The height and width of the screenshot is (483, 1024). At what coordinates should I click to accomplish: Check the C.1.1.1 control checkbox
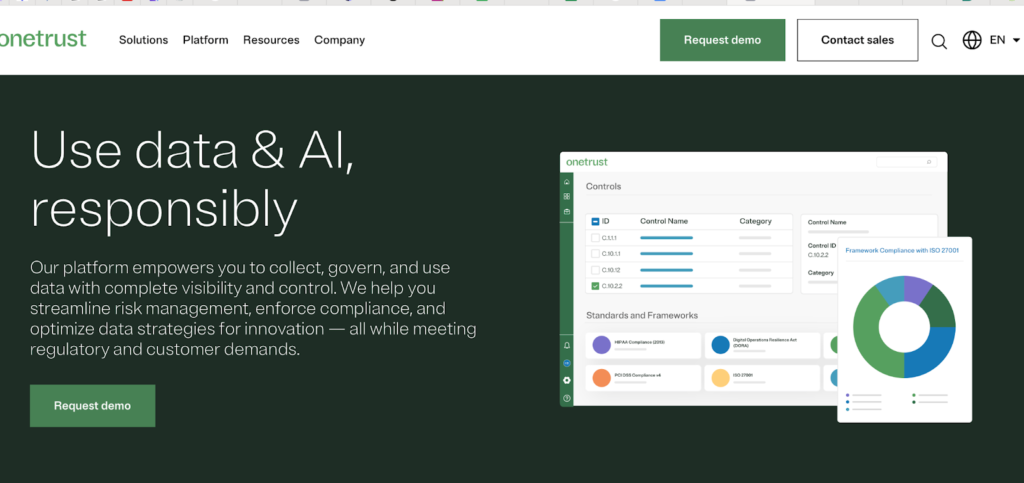595,238
